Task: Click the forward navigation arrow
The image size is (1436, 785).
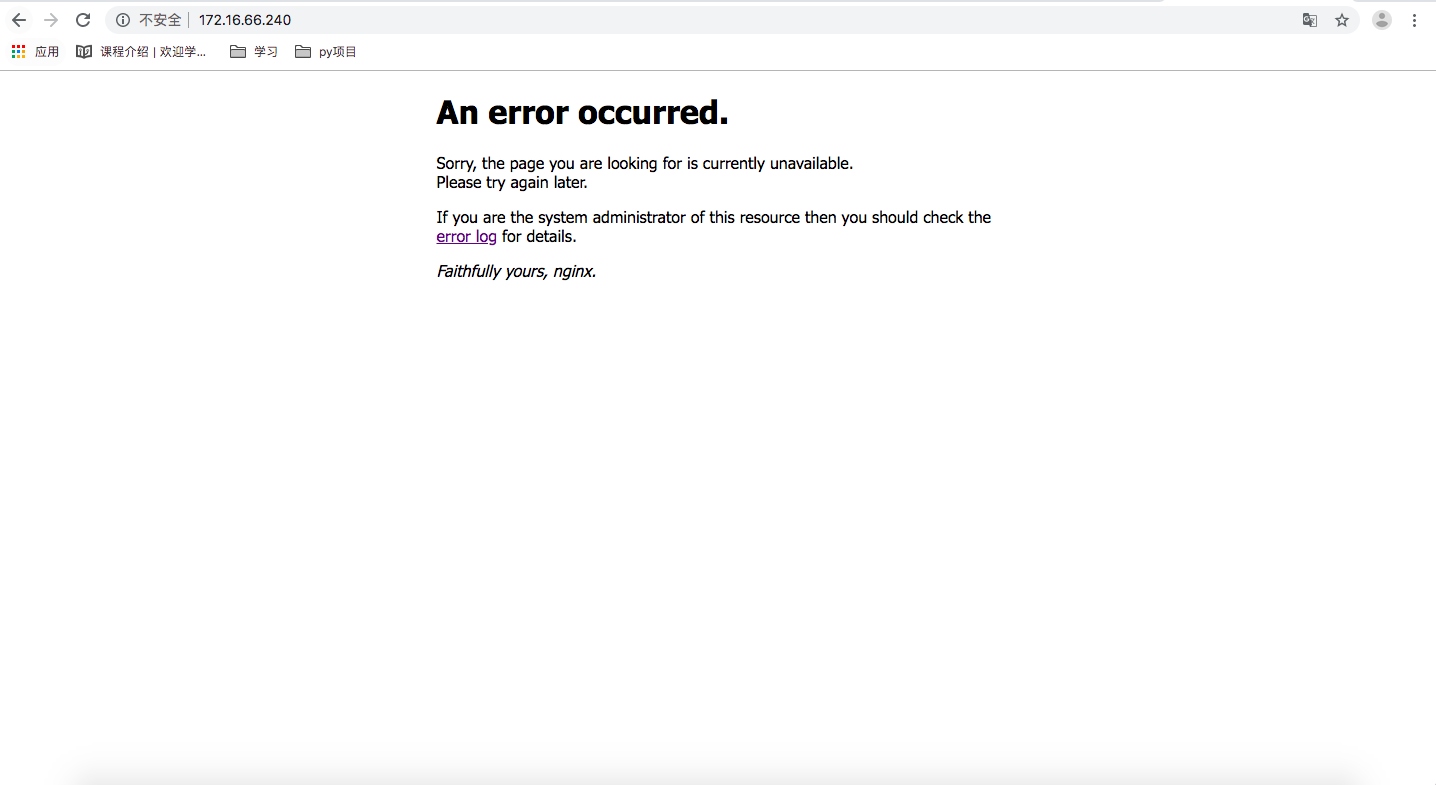Action: (x=51, y=20)
